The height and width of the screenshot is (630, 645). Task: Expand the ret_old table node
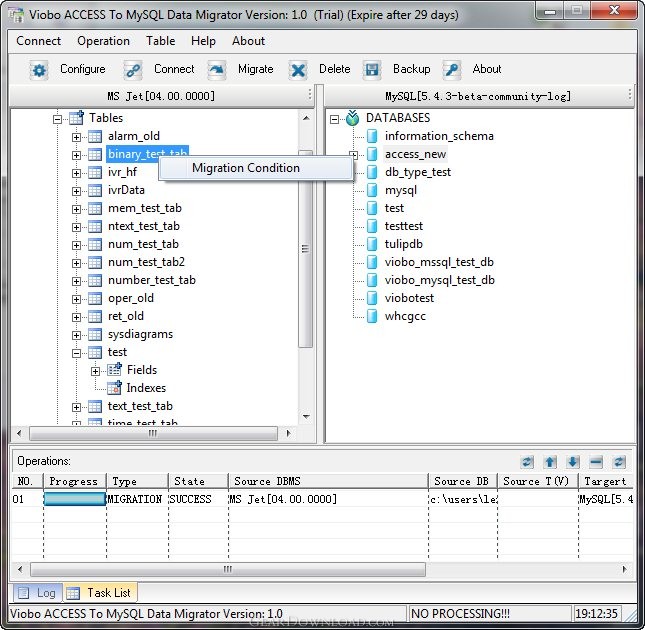click(x=76, y=317)
